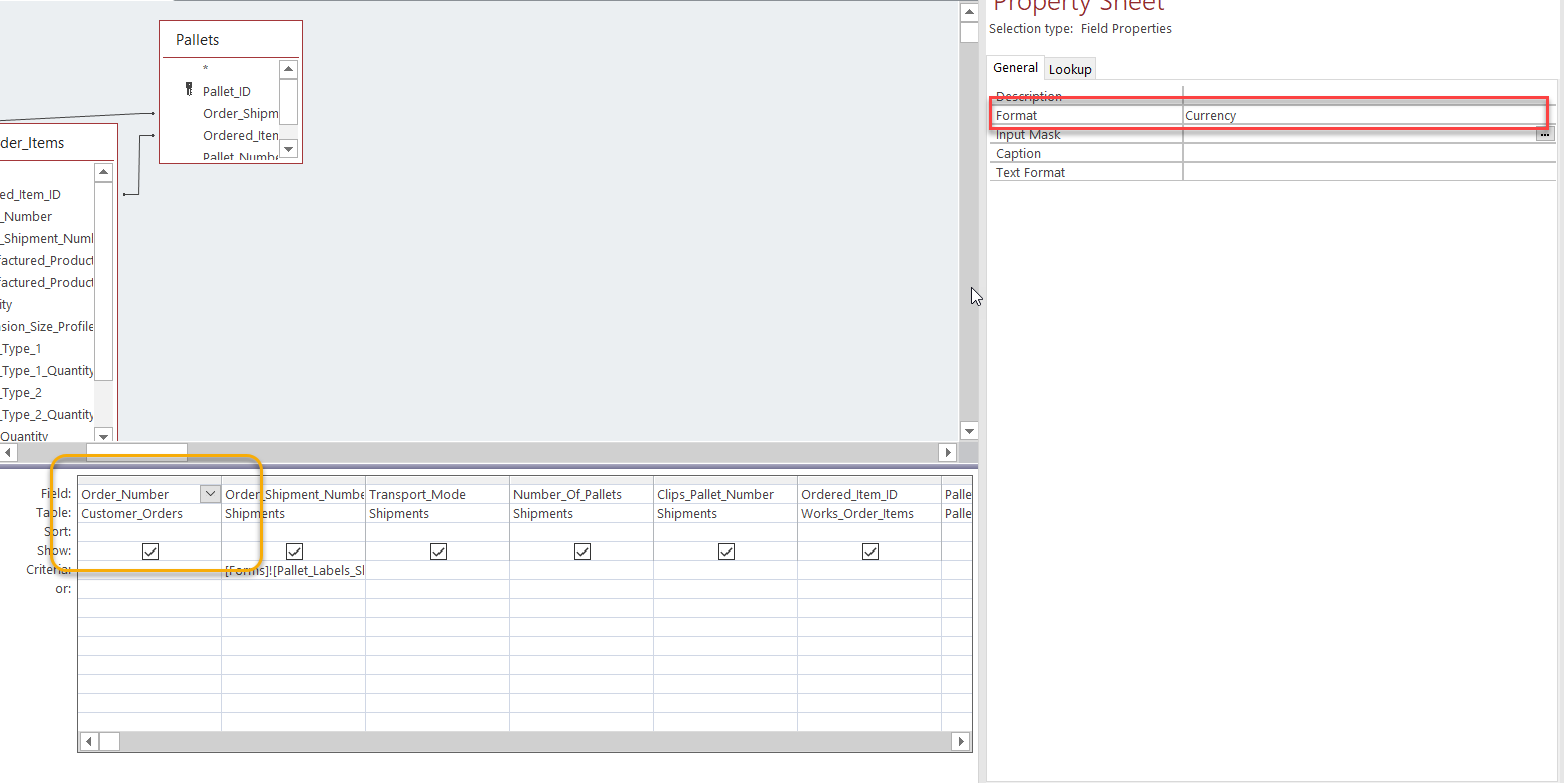The width and height of the screenshot is (1564, 783).
Task: Toggle Show checkbox for Order_Number column
Action: pyautogui.click(x=150, y=551)
